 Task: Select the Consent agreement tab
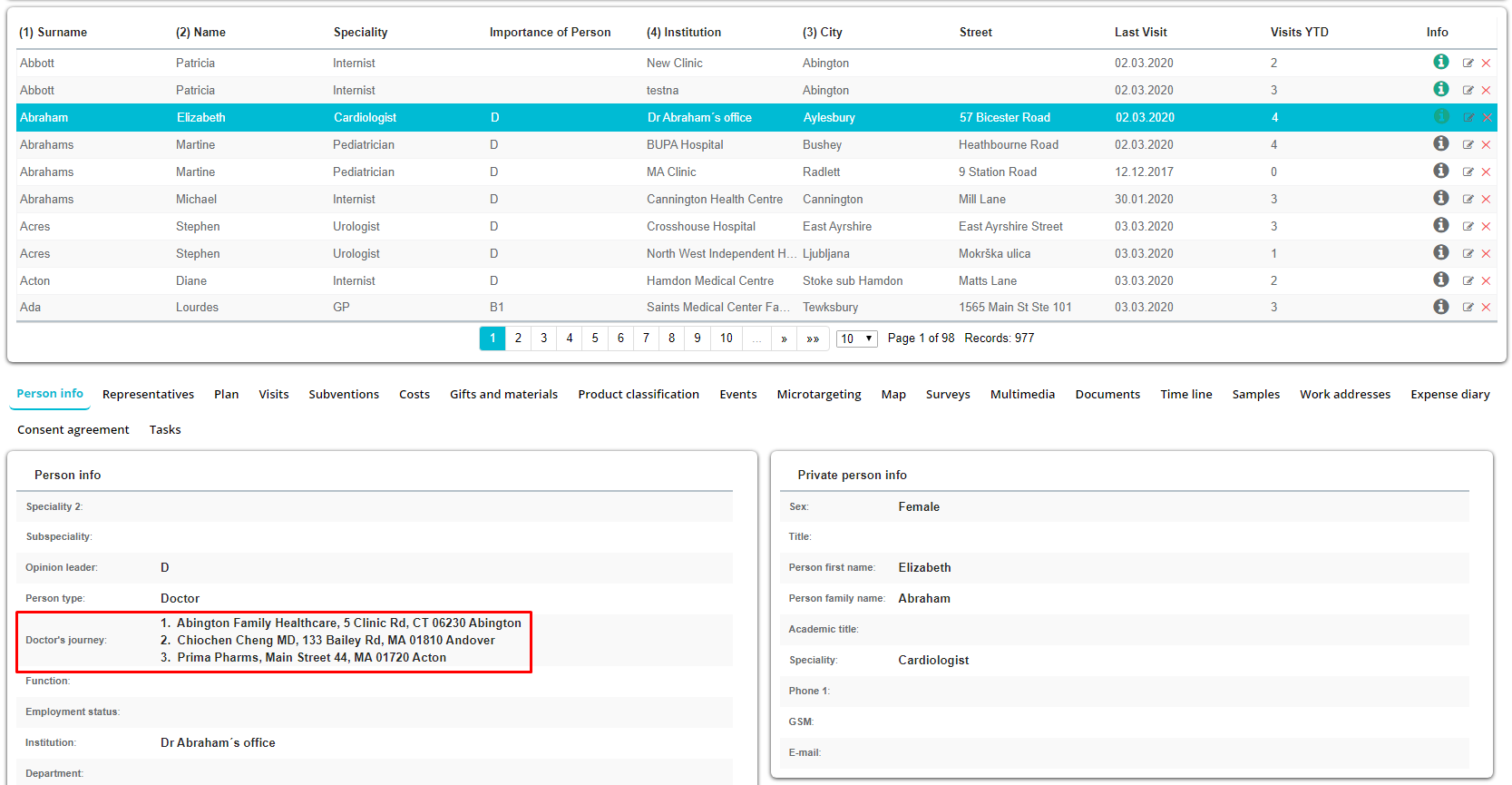tap(73, 429)
